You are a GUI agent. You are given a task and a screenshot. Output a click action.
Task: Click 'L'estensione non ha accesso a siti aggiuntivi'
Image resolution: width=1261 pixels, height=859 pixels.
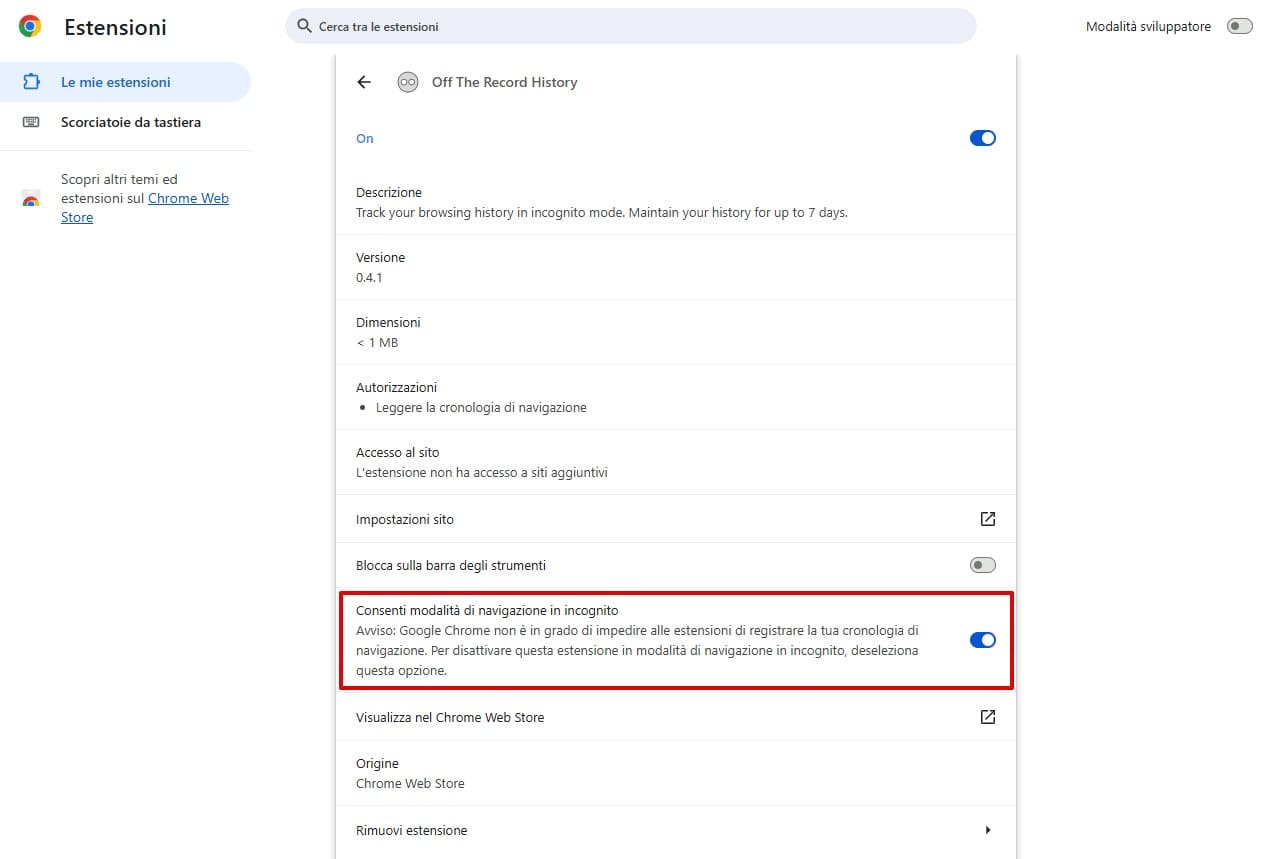482,472
